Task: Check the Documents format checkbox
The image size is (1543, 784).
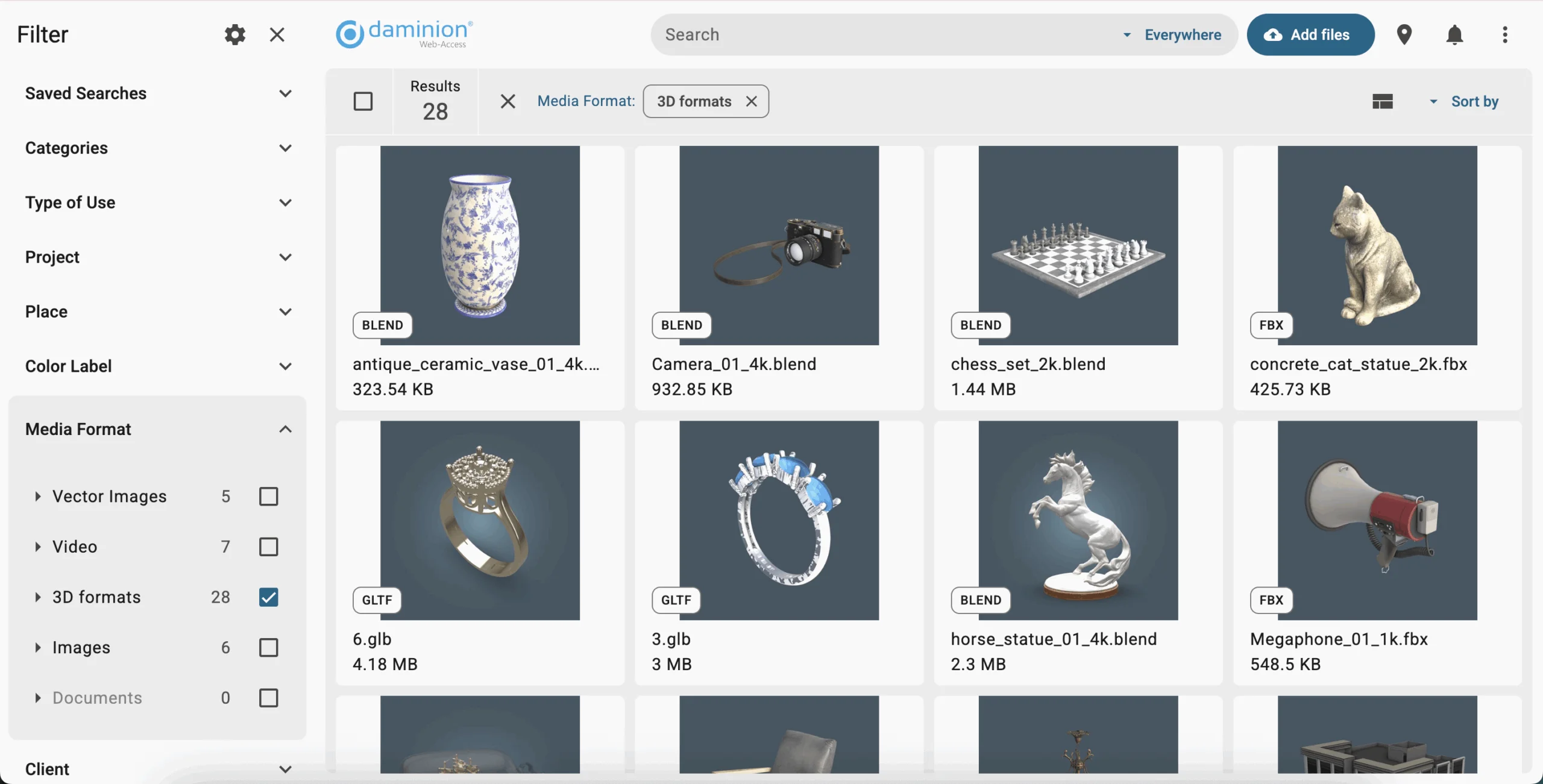Action: (x=268, y=698)
